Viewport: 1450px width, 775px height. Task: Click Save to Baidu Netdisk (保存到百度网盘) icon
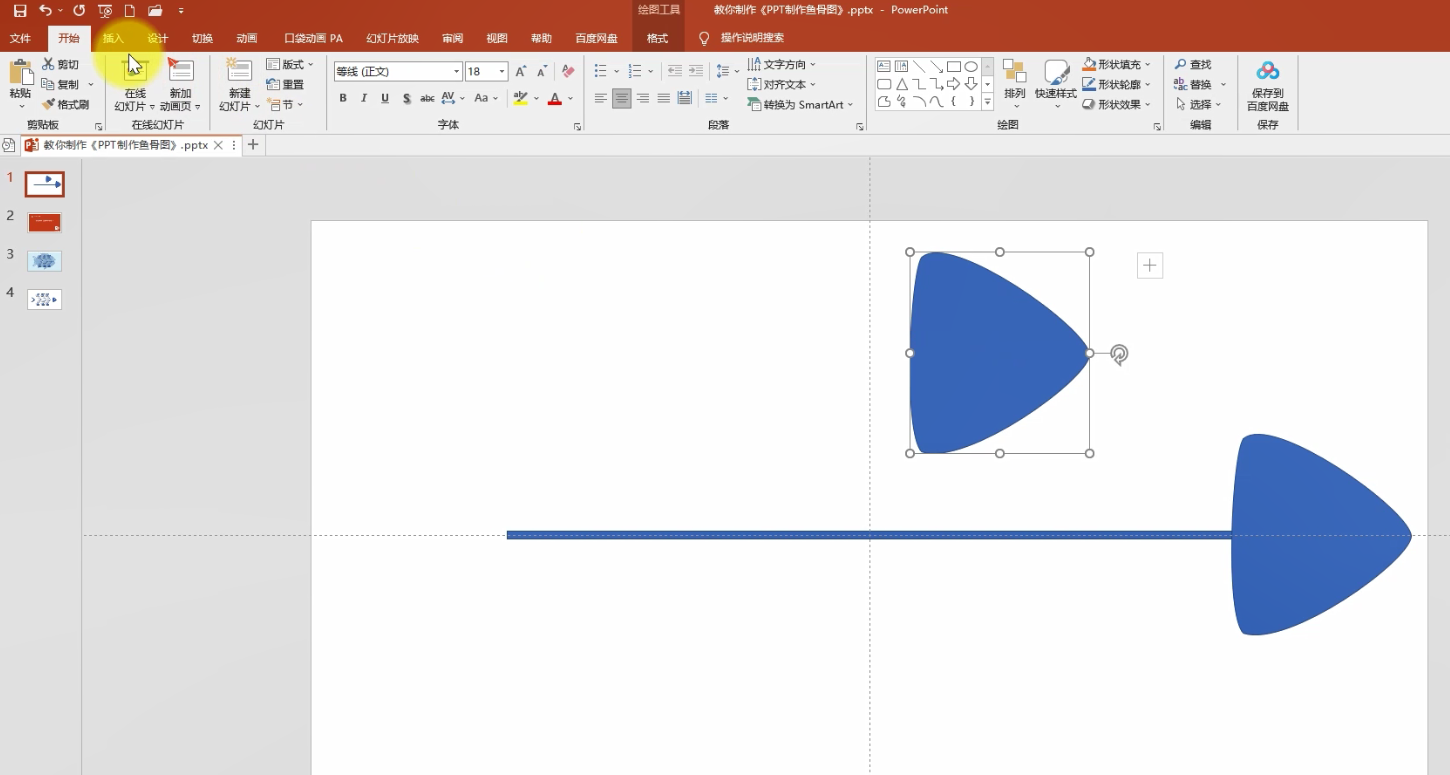pos(1268,71)
